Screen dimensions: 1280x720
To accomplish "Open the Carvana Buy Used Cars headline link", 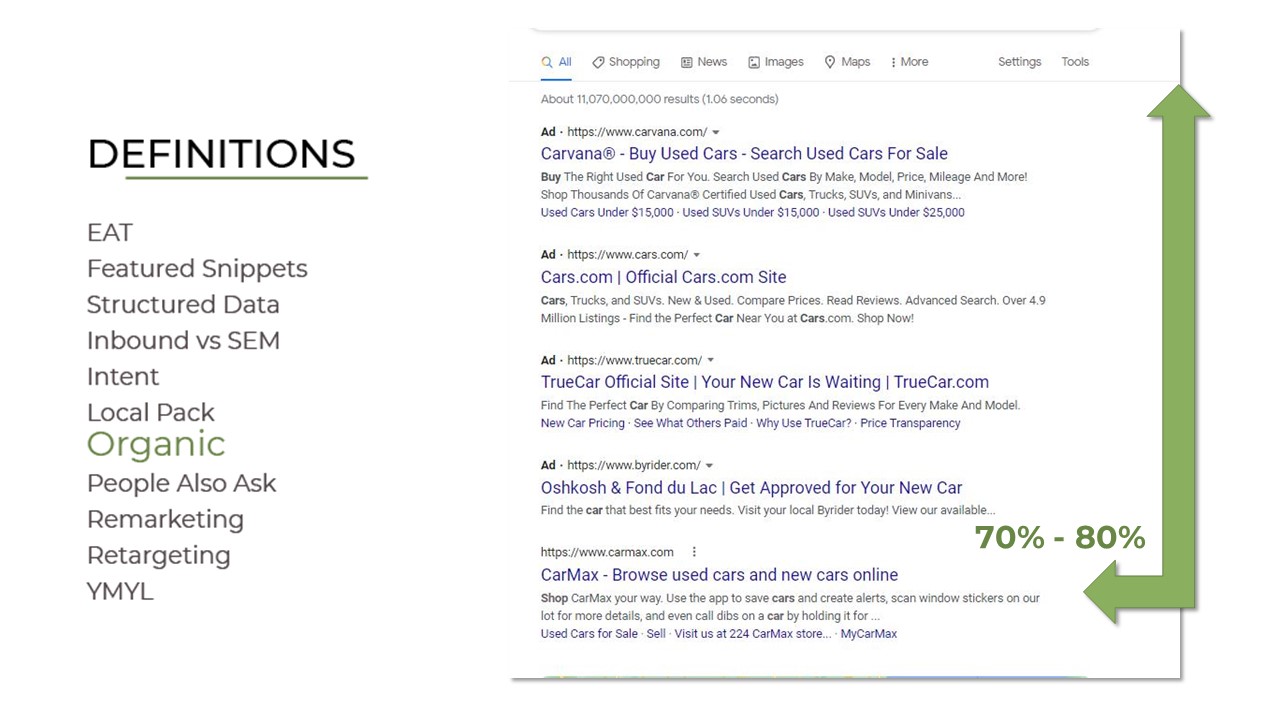I will coord(744,154).
